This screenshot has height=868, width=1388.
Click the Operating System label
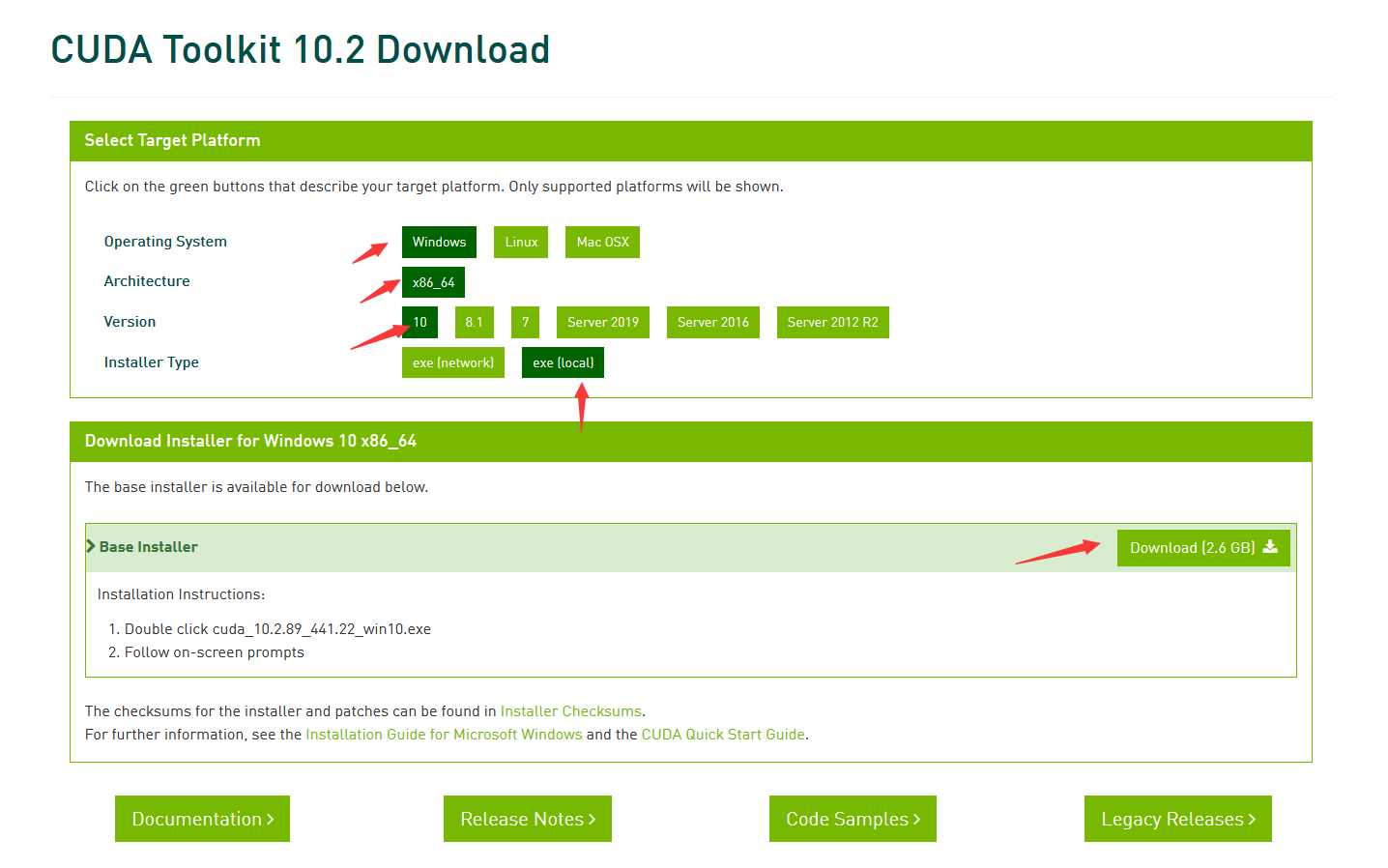165,242
